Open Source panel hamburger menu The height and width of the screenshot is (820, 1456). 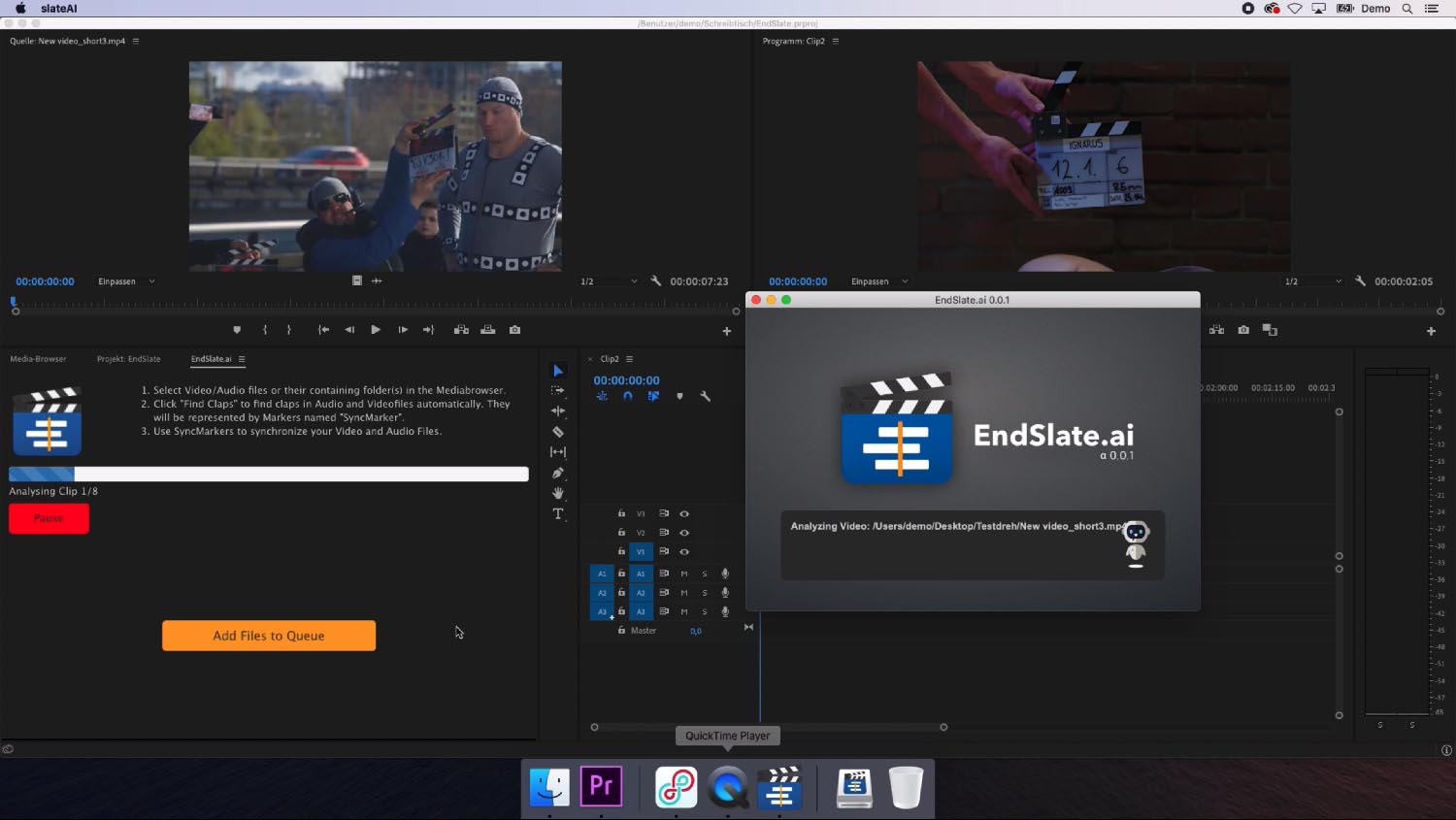click(136, 41)
